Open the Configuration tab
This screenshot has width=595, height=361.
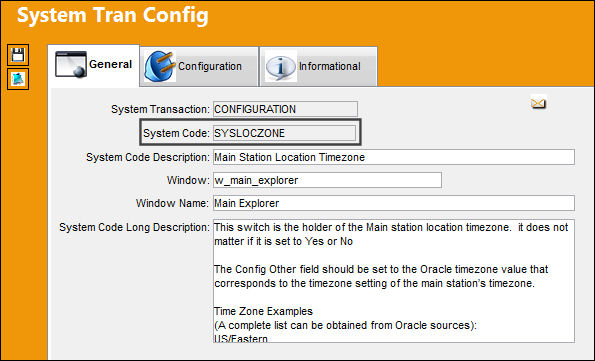199,67
